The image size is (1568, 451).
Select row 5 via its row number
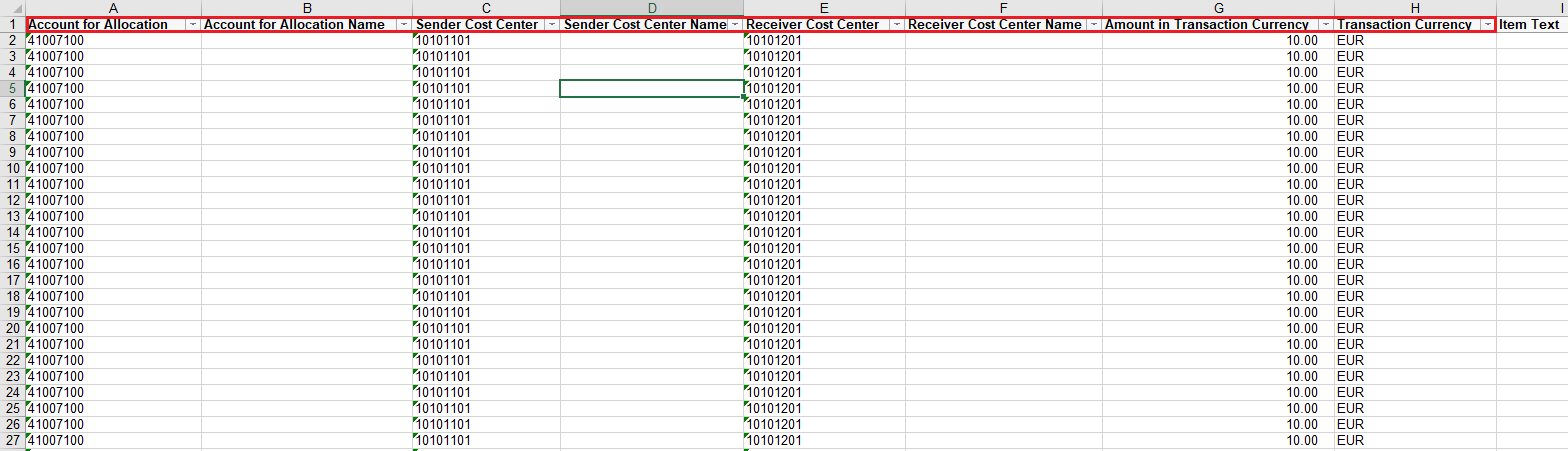click(x=12, y=88)
